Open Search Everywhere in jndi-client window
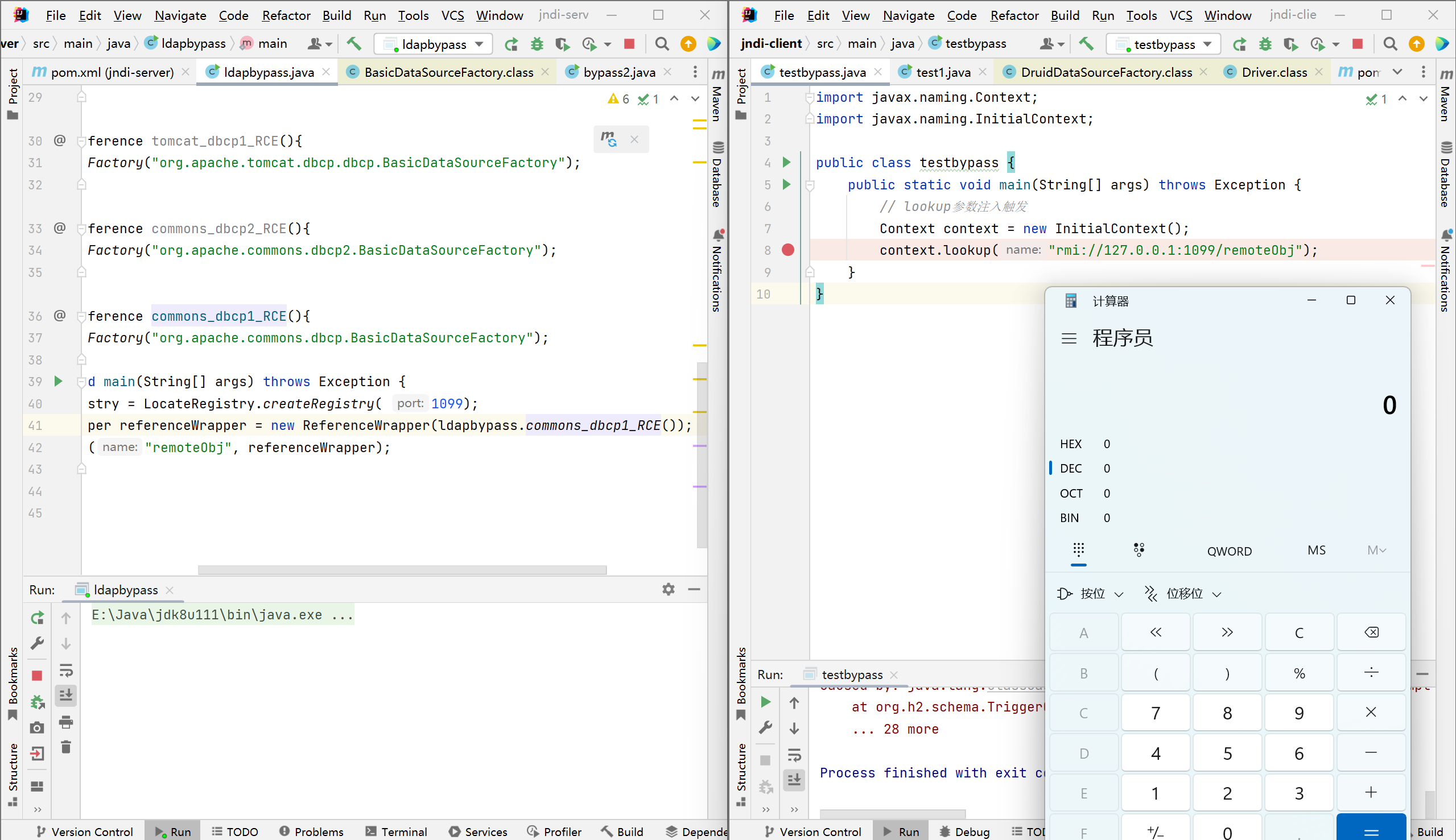The image size is (1456, 840). coord(1390,44)
